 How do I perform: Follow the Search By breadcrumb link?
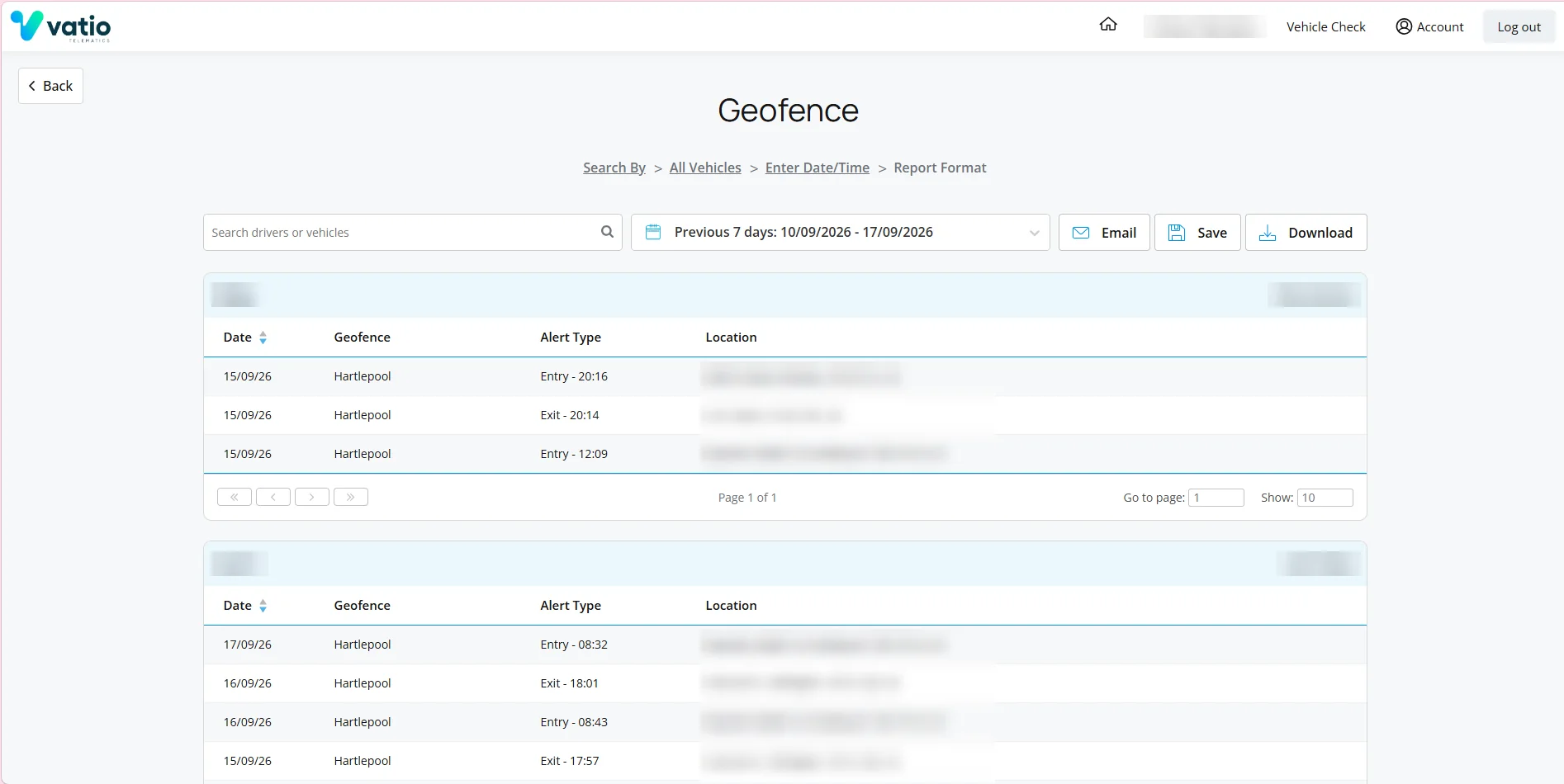point(614,168)
